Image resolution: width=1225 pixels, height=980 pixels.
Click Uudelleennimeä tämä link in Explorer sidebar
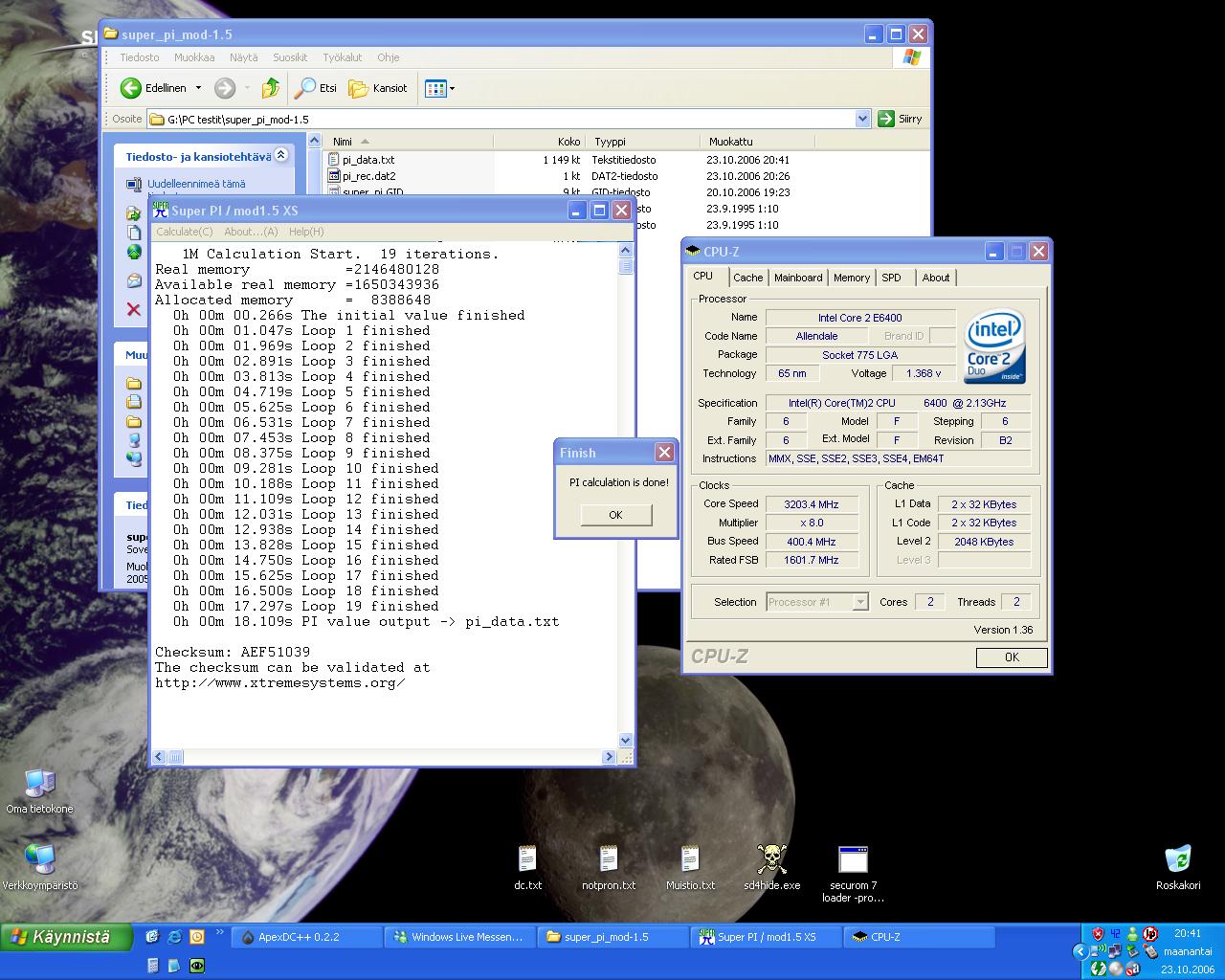tap(196, 184)
